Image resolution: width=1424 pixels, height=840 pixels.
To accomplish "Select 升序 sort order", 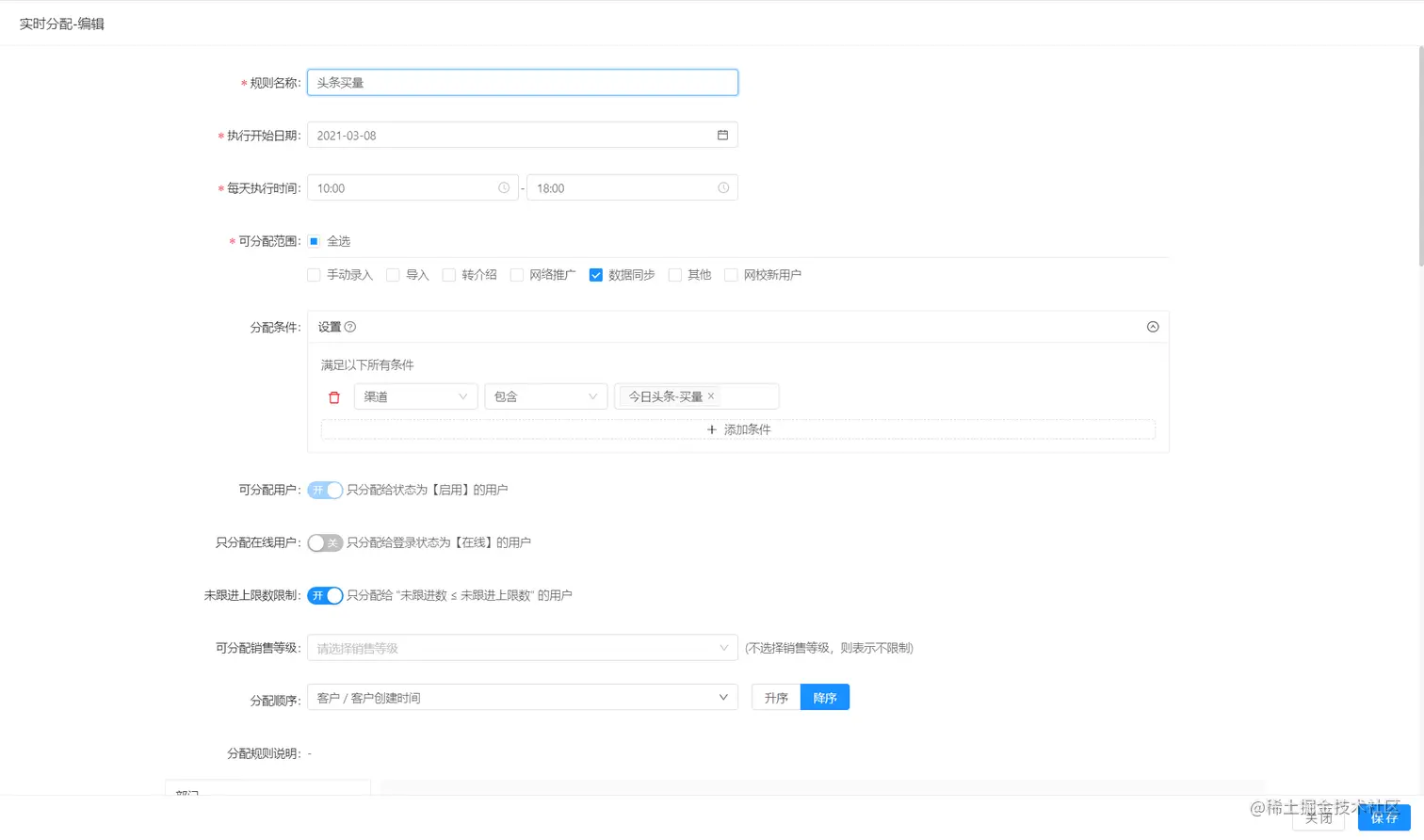I will pyautogui.click(x=776, y=698).
